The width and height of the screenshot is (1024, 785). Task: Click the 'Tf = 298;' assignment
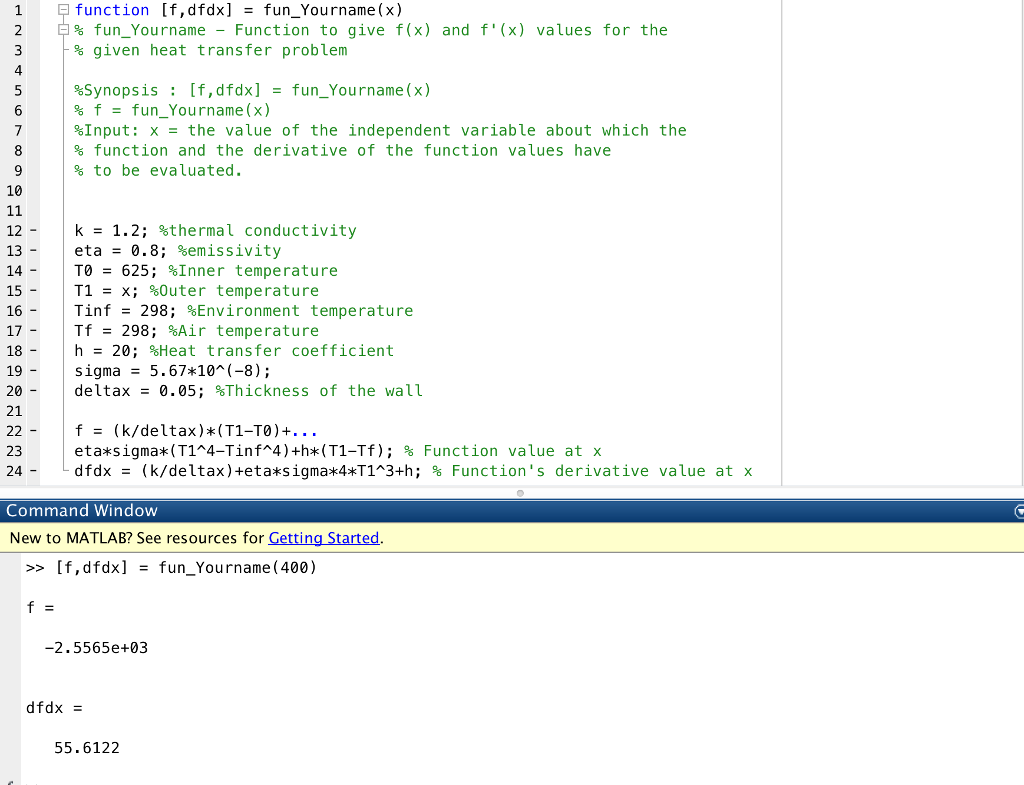tap(116, 330)
